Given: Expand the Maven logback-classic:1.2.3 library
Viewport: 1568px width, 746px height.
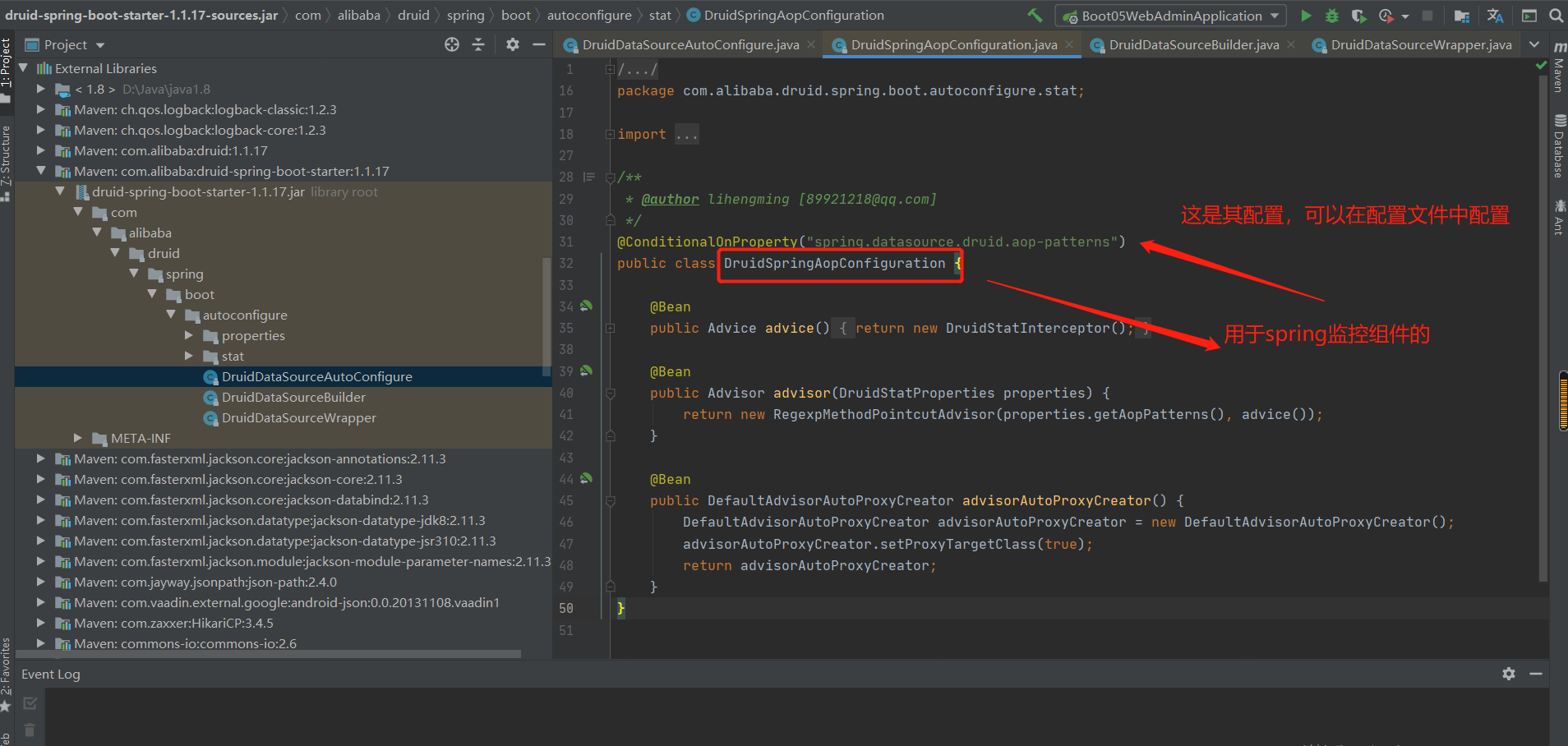Looking at the screenshot, I should (41, 109).
